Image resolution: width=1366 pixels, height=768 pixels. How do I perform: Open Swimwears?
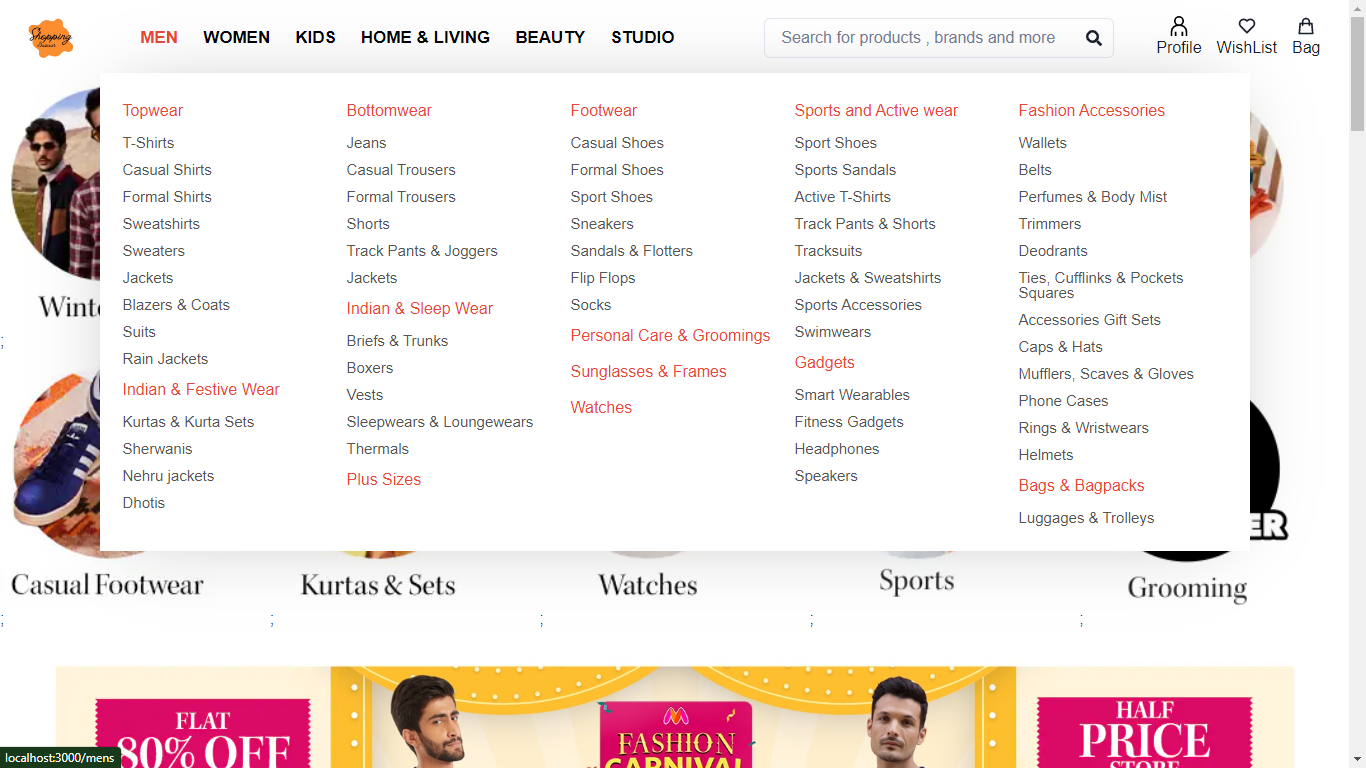coord(833,332)
